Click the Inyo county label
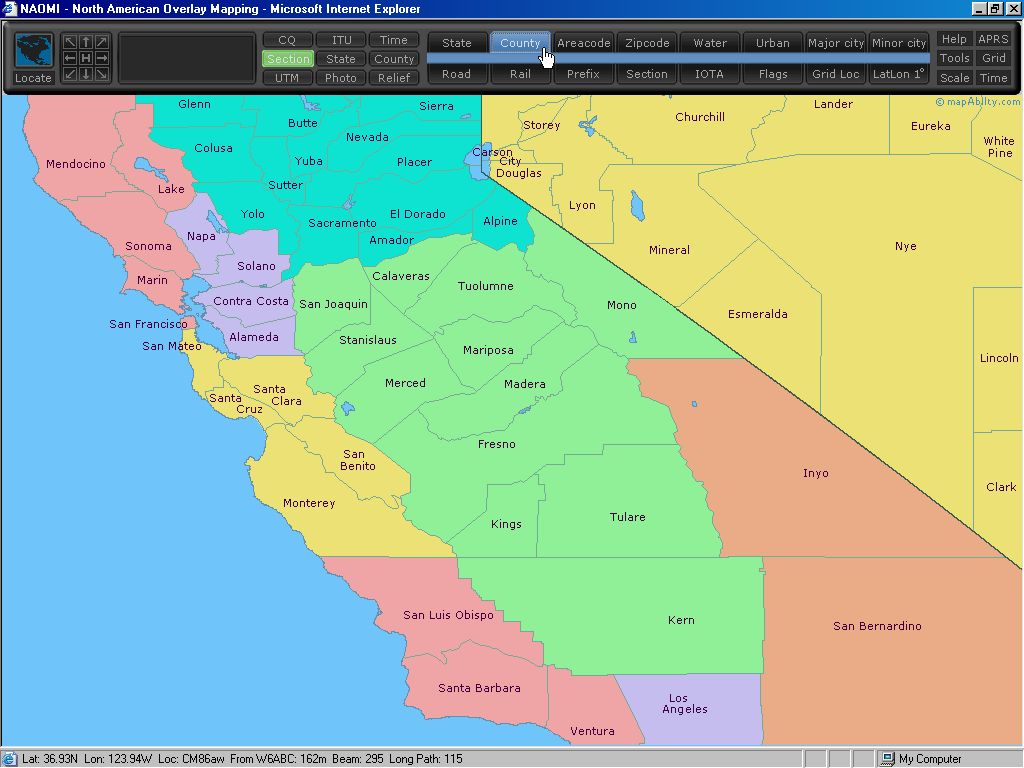1024x768 pixels. (x=816, y=473)
